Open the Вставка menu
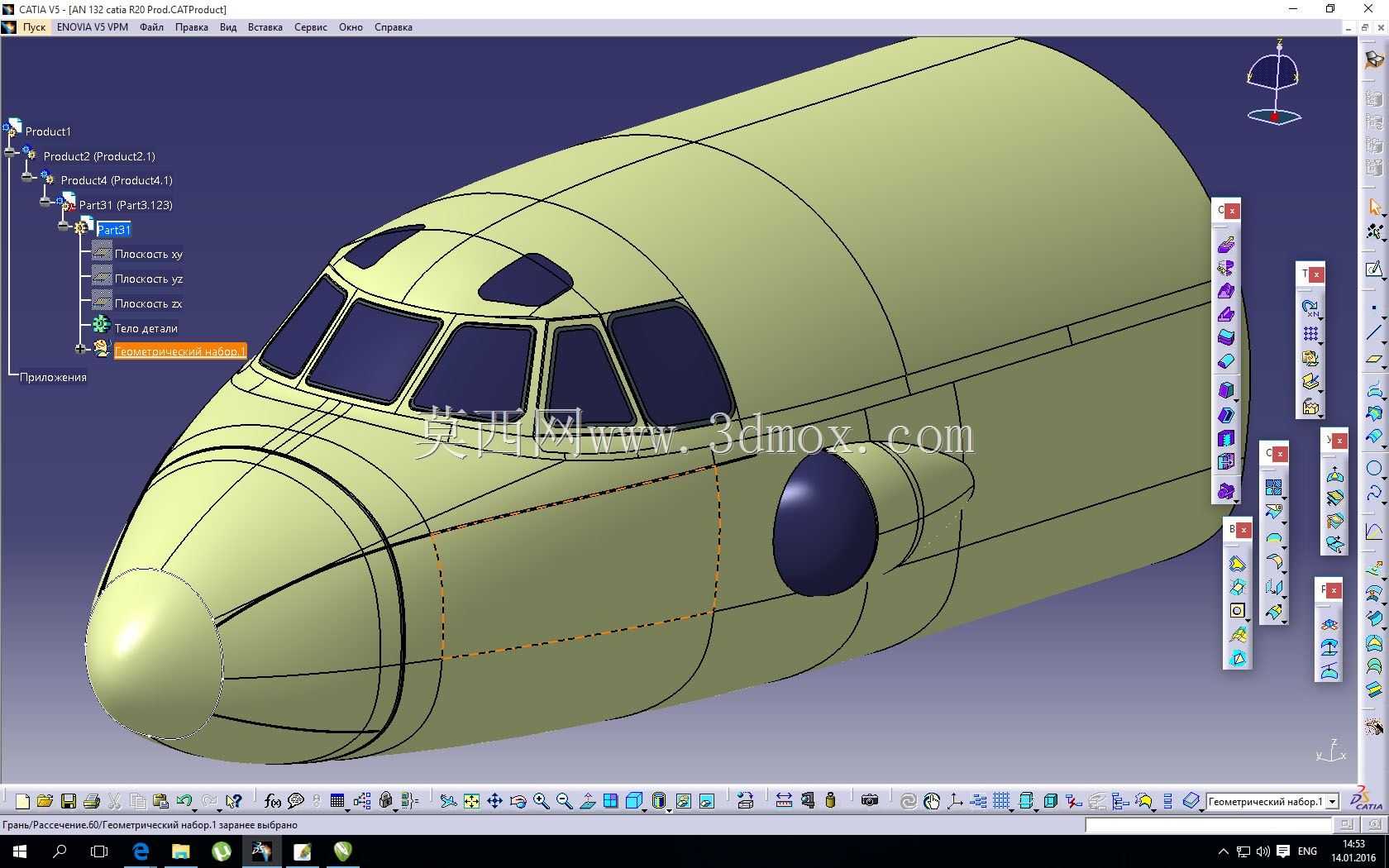Viewport: 1389px width, 868px height. (x=265, y=27)
